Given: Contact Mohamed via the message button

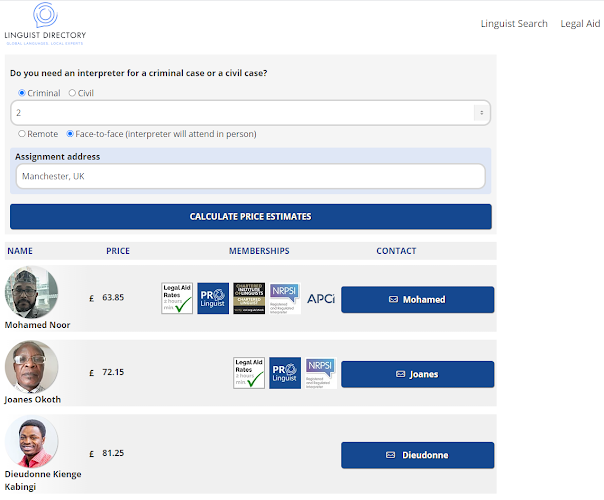Looking at the screenshot, I should (x=418, y=299).
